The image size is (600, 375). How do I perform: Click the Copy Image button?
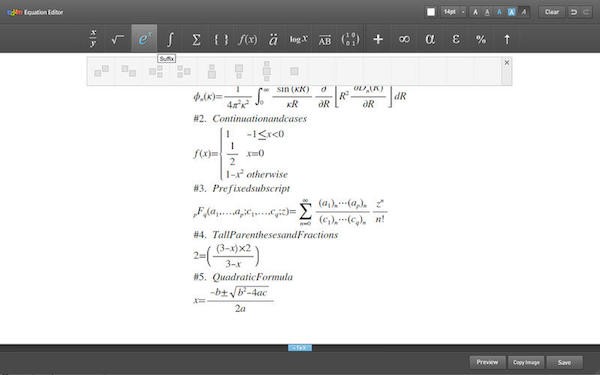tap(527, 362)
